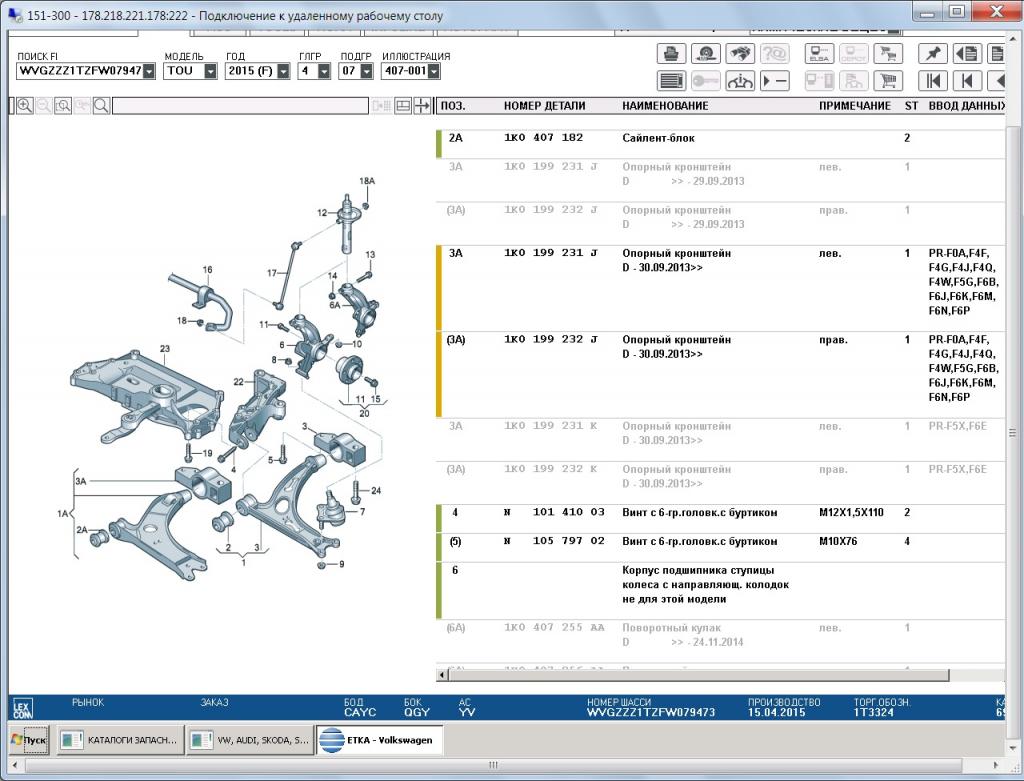Click engine code CAYC in status bar
1024x781 pixels.
tap(360, 712)
